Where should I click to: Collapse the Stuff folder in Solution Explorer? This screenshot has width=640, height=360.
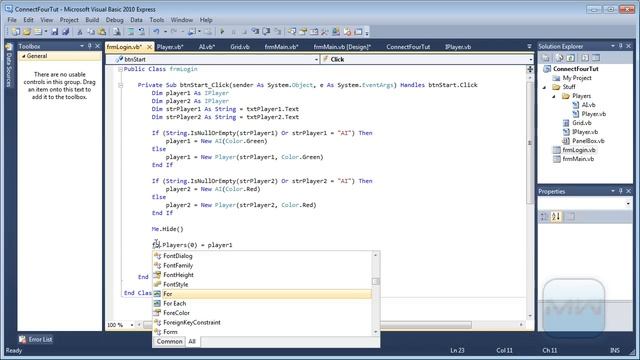point(544,87)
